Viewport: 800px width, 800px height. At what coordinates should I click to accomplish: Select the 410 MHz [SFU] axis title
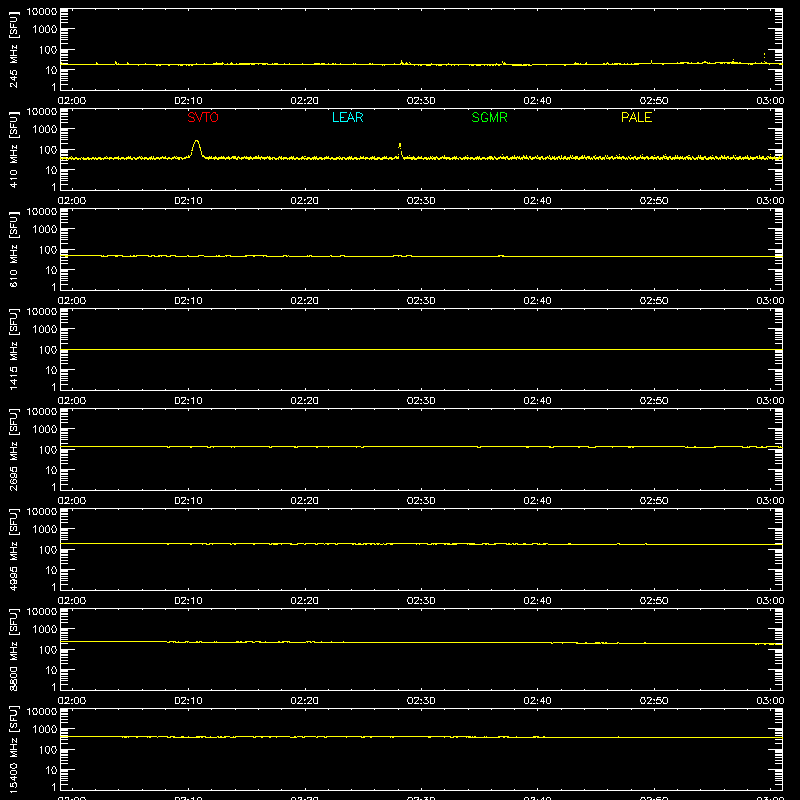(x=14, y=149)
